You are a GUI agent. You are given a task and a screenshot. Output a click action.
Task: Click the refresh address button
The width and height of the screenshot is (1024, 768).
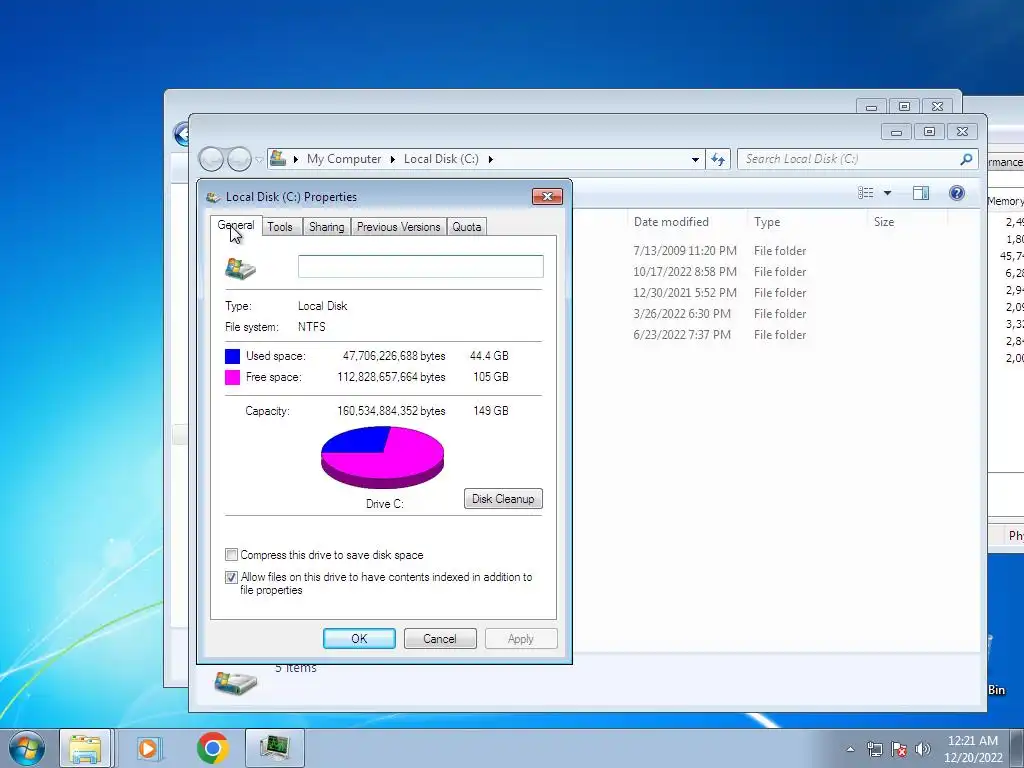718,159
